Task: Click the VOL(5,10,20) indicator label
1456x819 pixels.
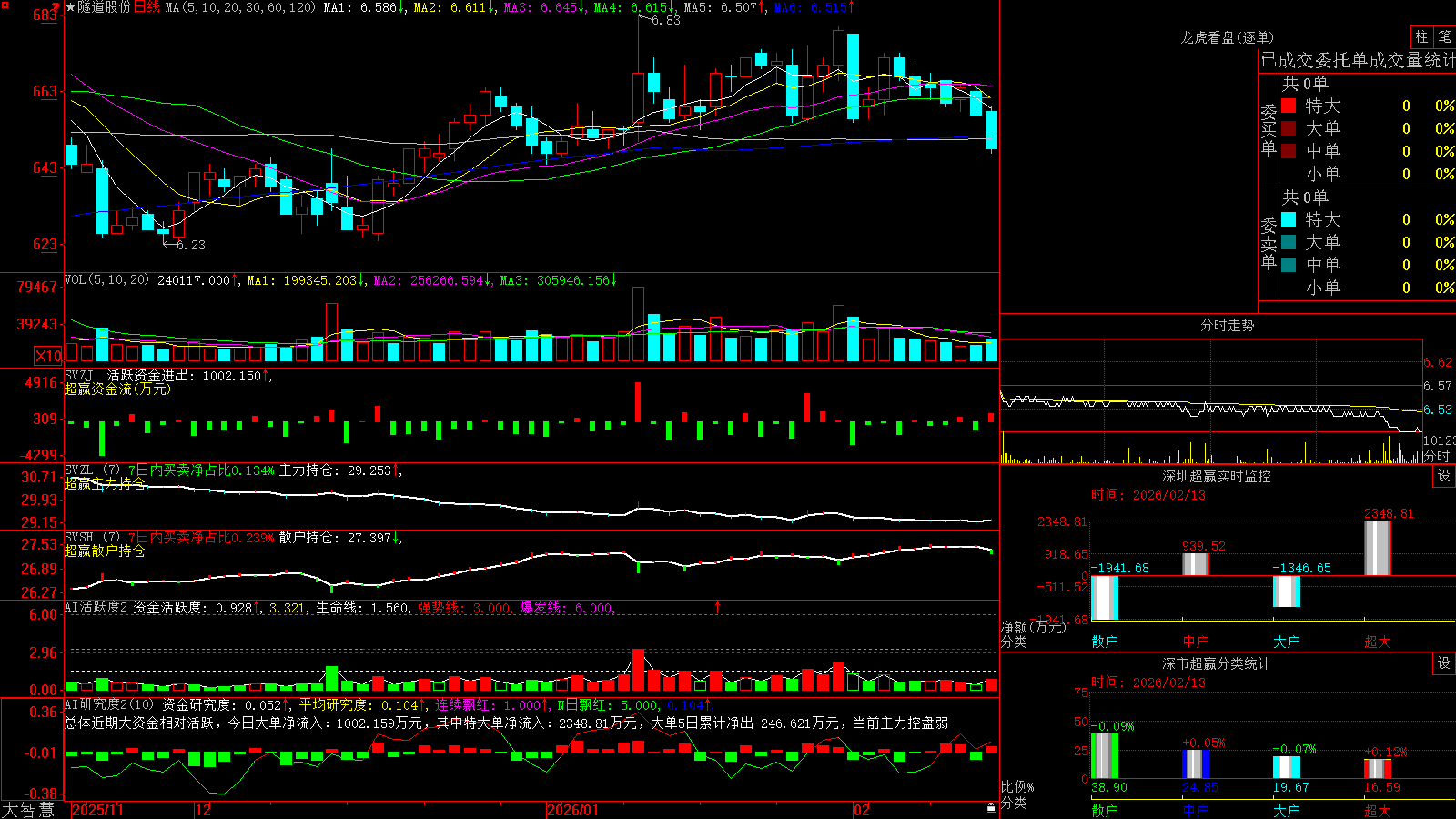Action: pyautogui.click(x=106, y=280)
